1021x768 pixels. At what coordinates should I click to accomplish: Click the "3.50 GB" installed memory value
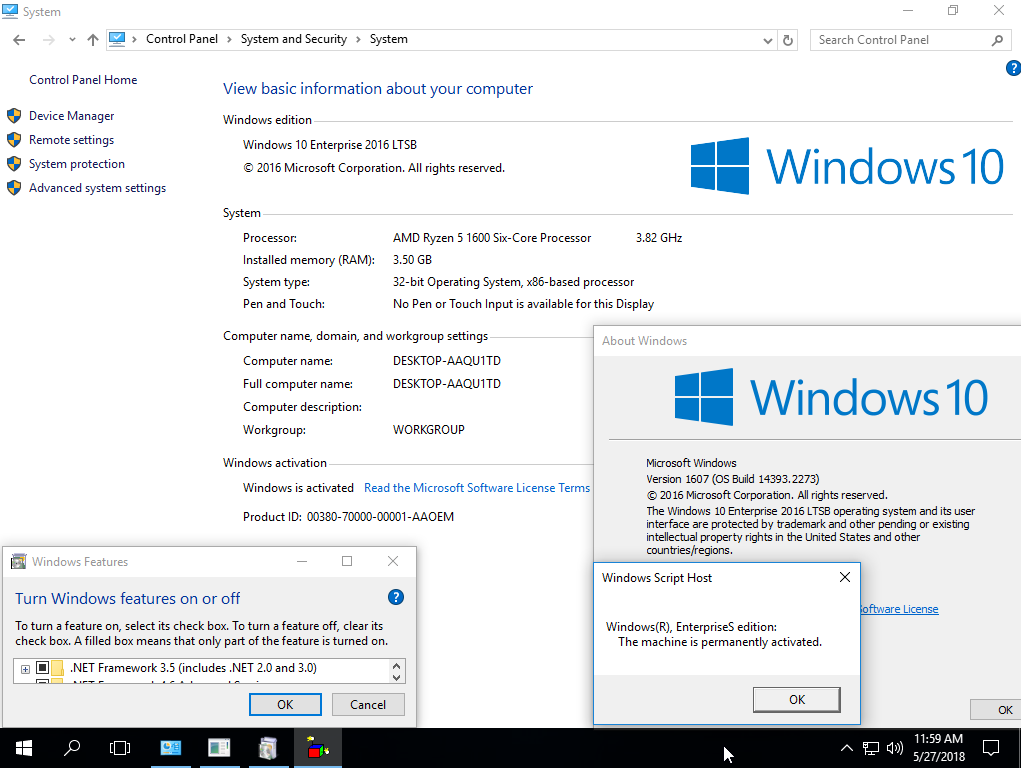tap(412, 260)
